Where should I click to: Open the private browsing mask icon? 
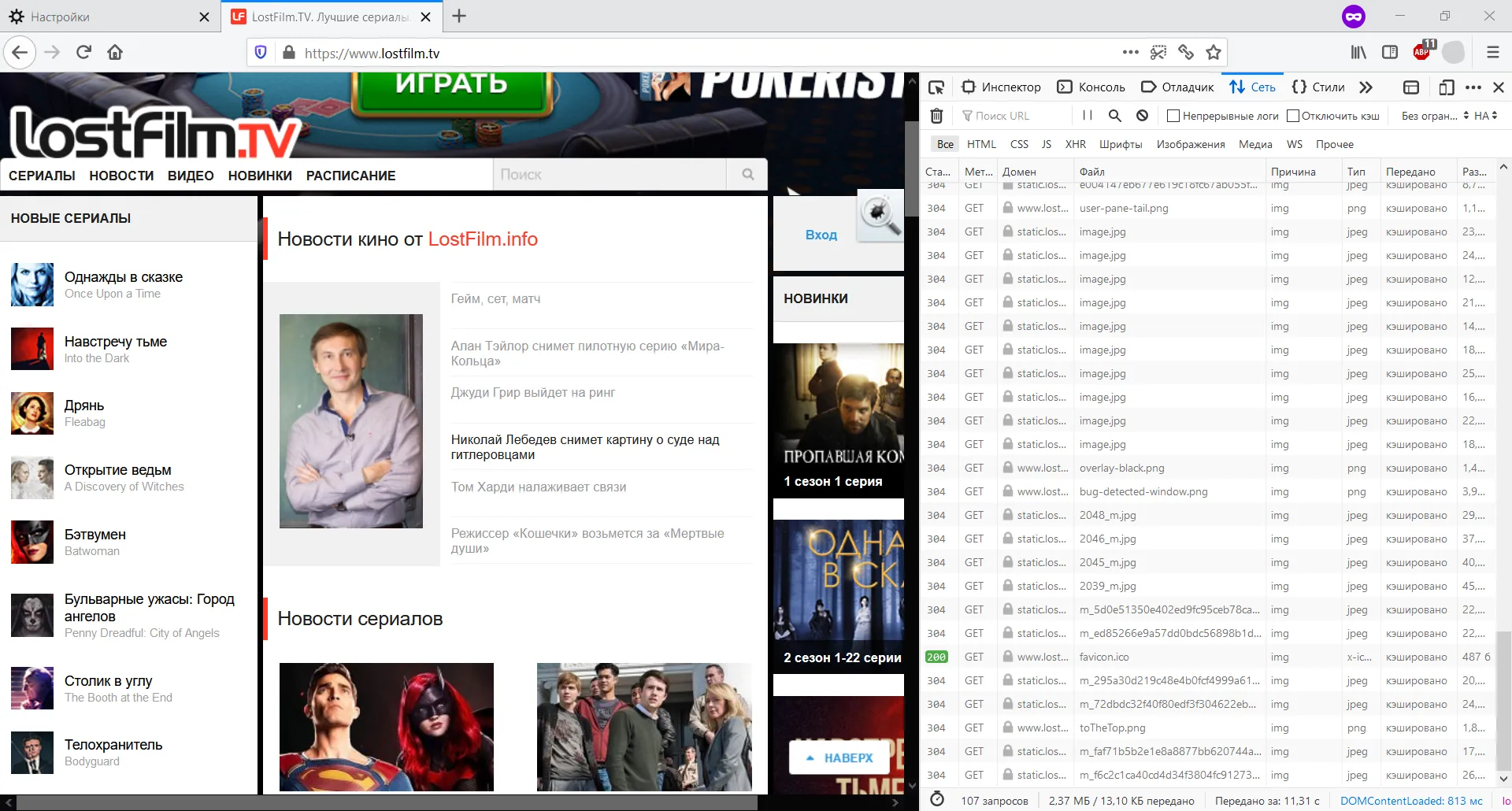1354,17
